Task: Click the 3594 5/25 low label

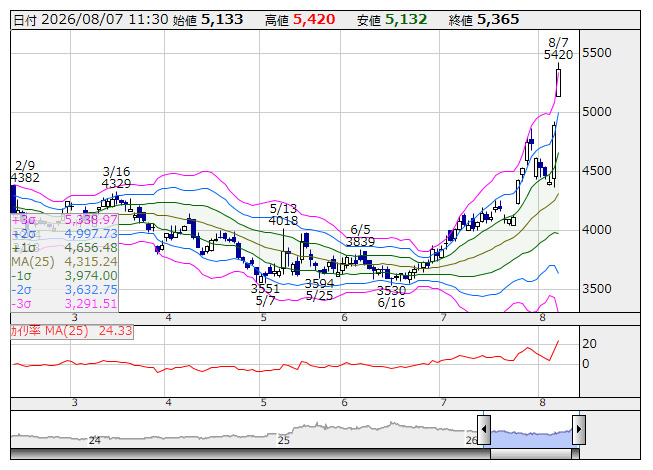Action: pos(319,290)
